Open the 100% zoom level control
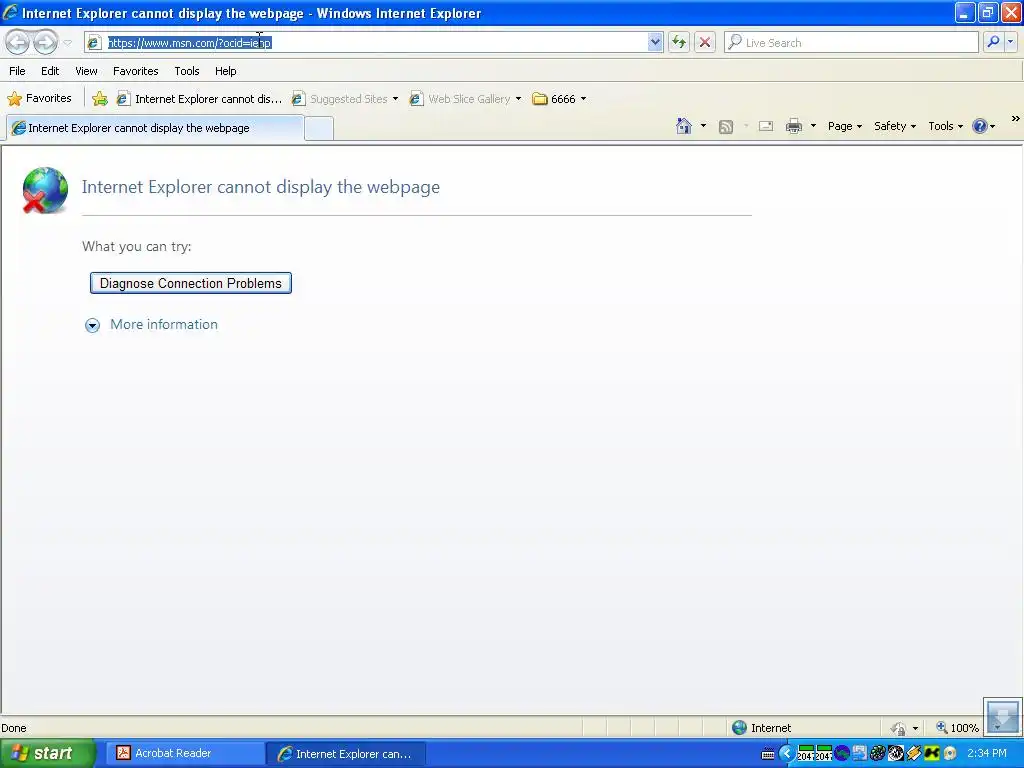 point(957,728)
